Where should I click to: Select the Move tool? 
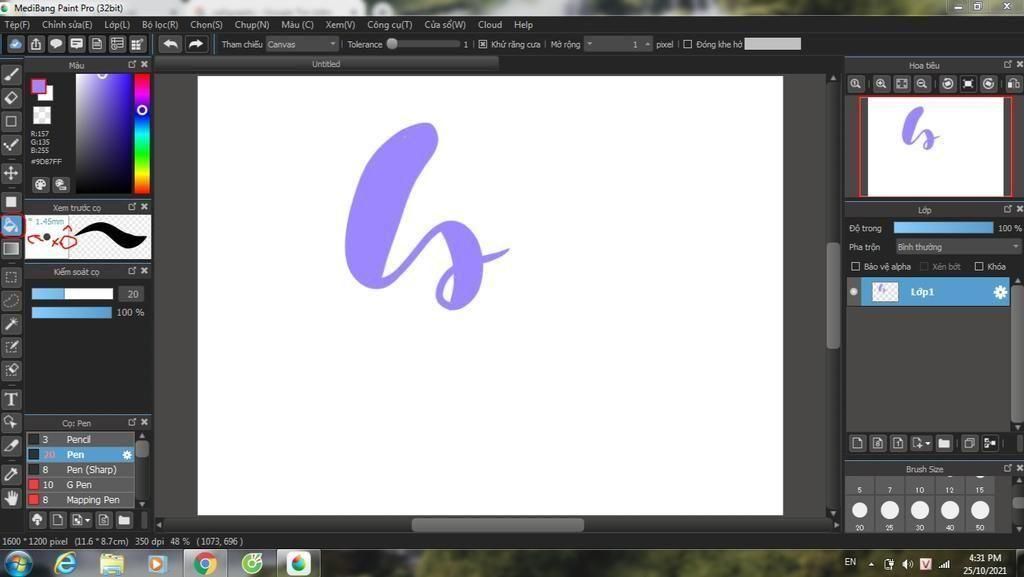(x=11, y=172)
